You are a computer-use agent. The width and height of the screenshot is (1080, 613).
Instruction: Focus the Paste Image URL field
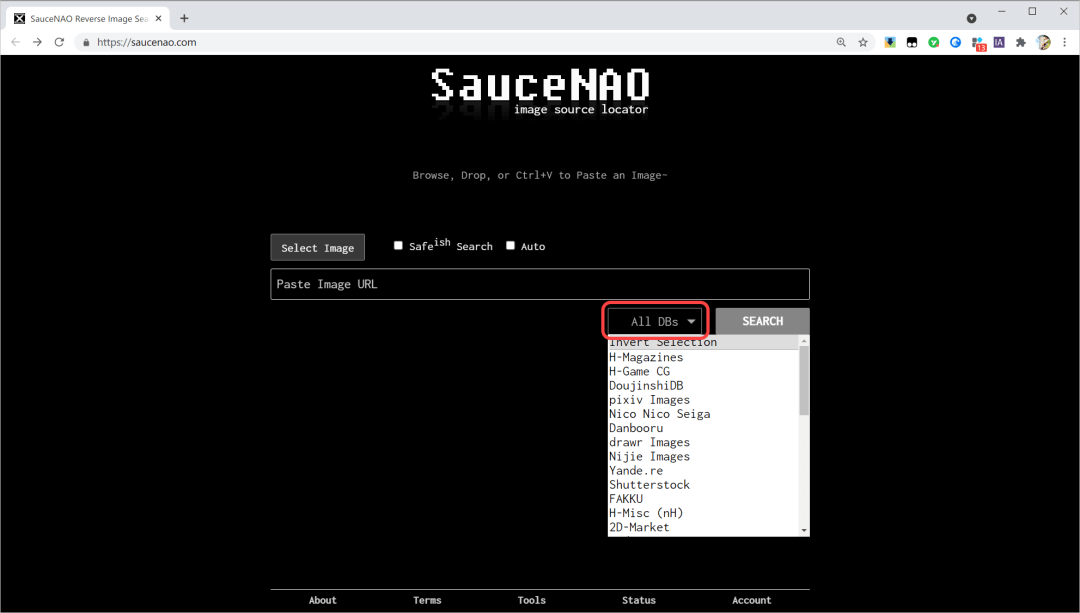pyautogui.click(x=540, y=284)
